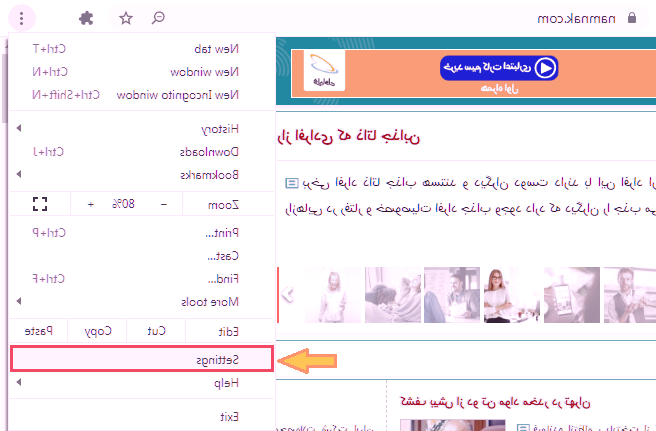Choose New tab from the menu

pos(141,49)
